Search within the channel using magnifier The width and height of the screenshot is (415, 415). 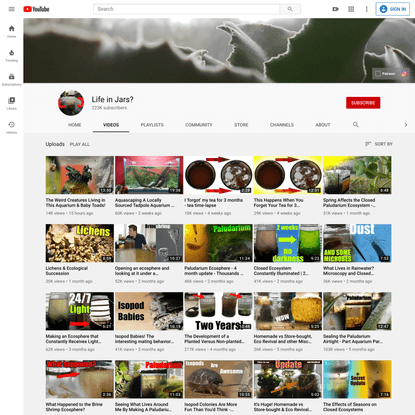[356, 125]
